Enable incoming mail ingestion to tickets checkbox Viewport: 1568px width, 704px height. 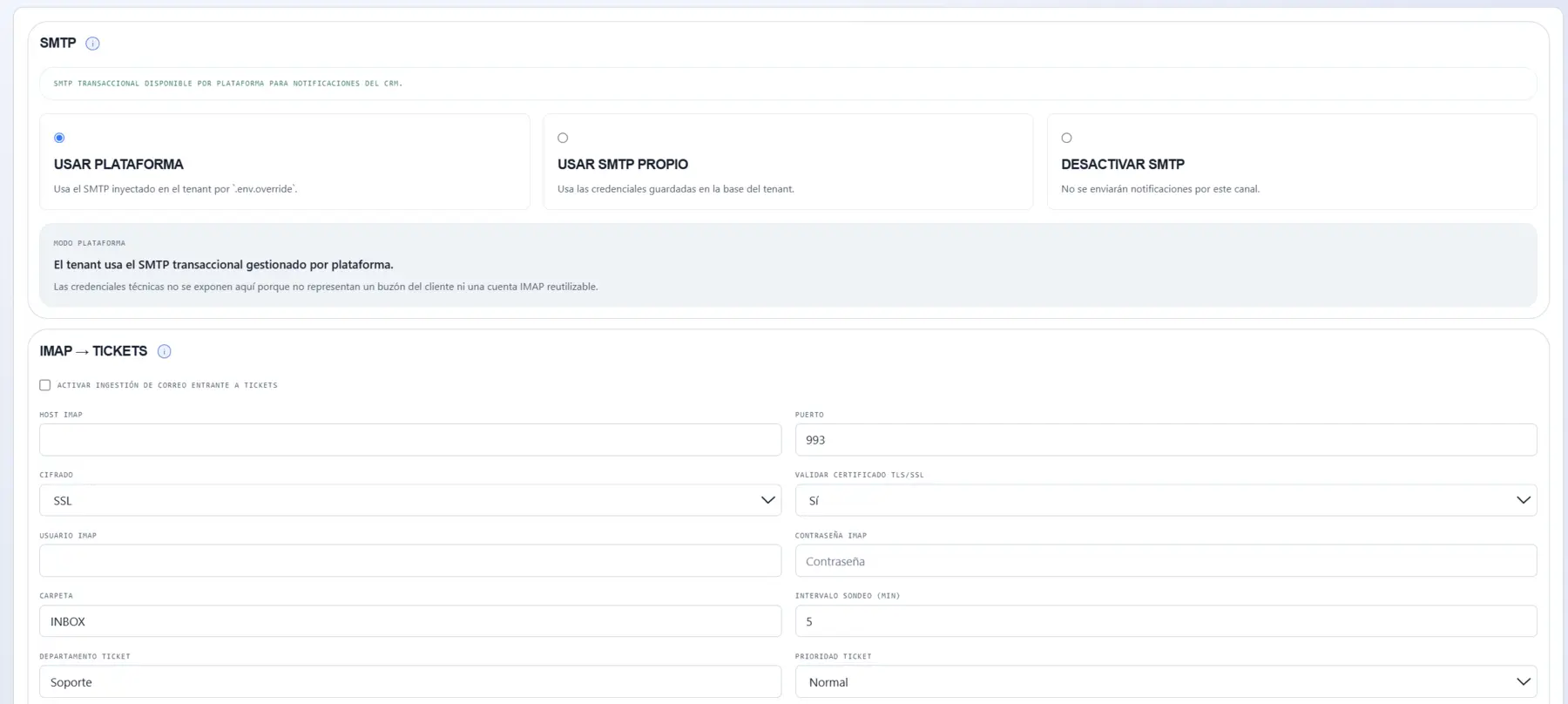click(45, 385)
